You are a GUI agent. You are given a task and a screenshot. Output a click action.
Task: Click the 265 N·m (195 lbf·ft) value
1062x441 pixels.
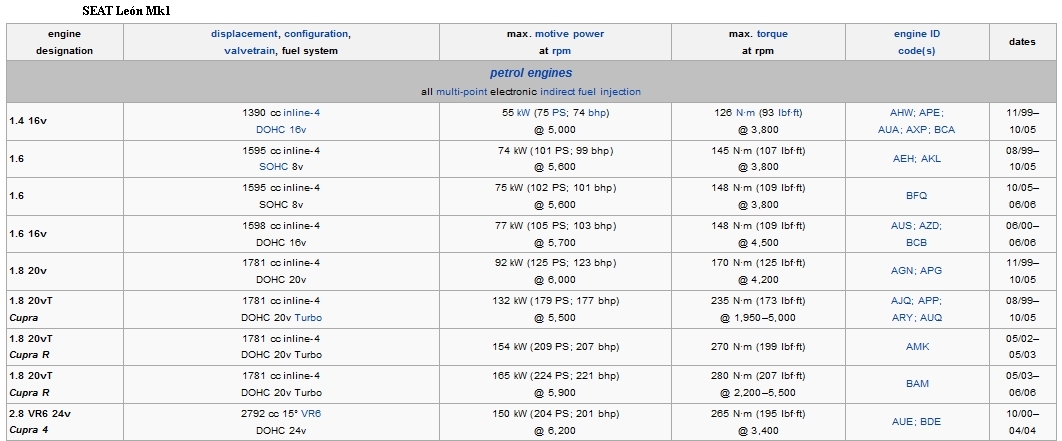[759, 413]
